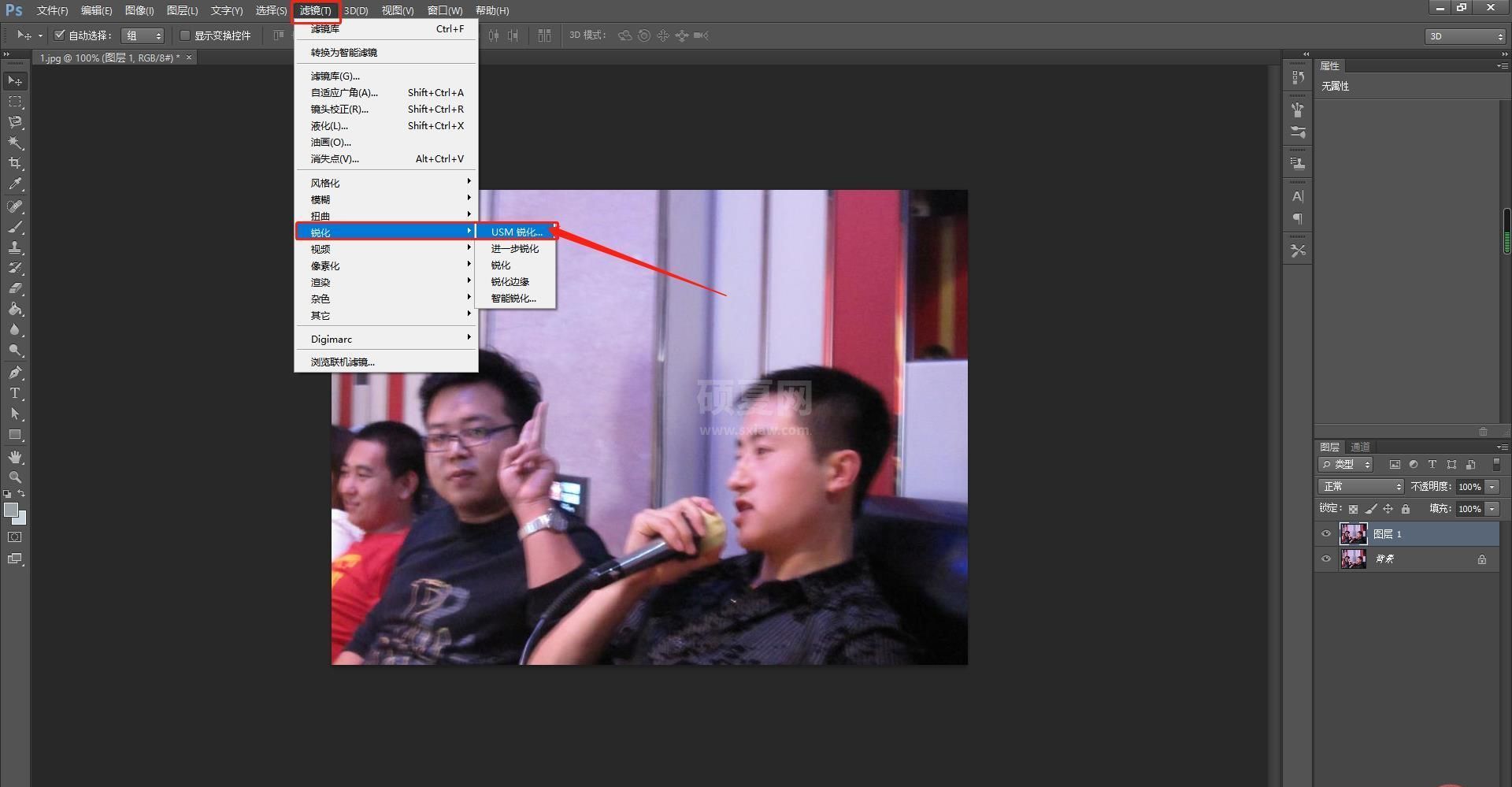Screen dimensions: 1512x787
Task: Select the Eyedropper tool
Action: pyautogui.click(x=15, y=184)
